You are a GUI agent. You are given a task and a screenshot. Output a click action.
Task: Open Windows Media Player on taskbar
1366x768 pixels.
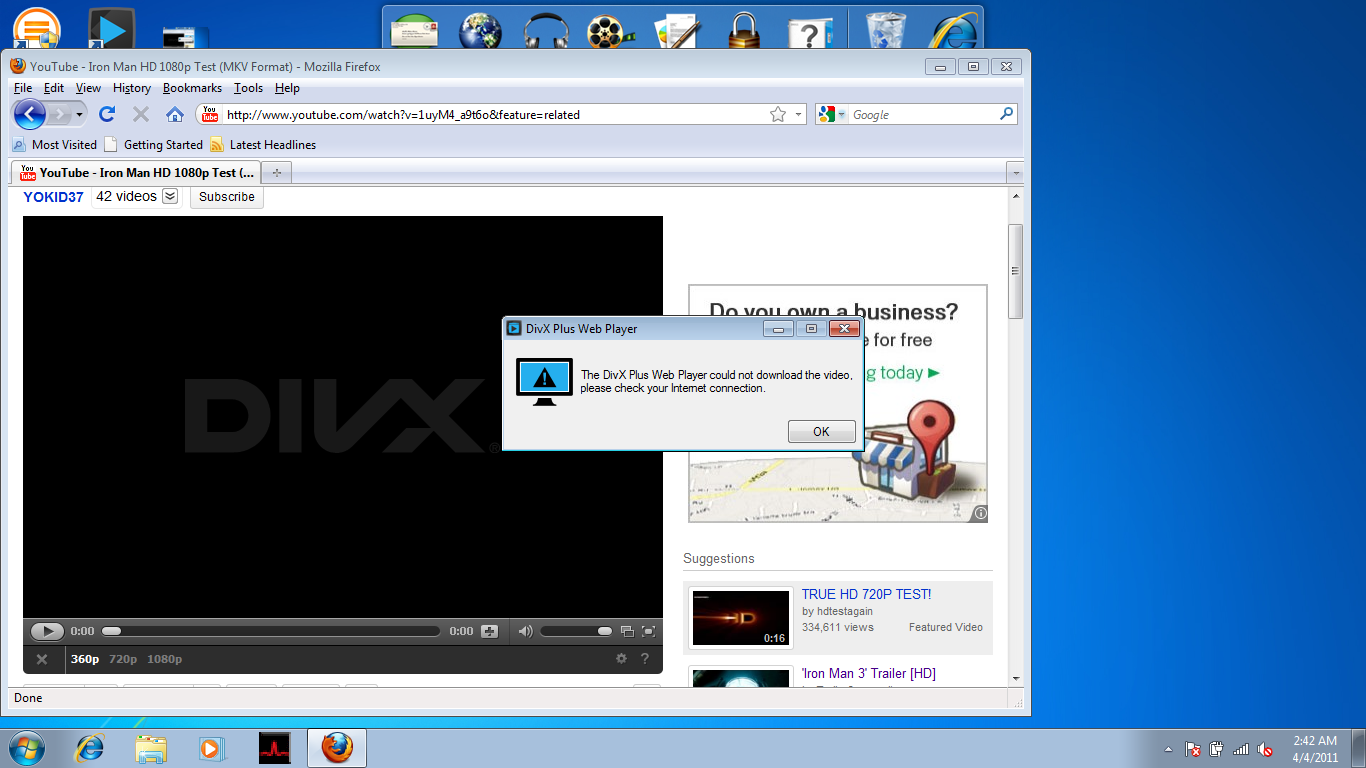tap(212, 747)
